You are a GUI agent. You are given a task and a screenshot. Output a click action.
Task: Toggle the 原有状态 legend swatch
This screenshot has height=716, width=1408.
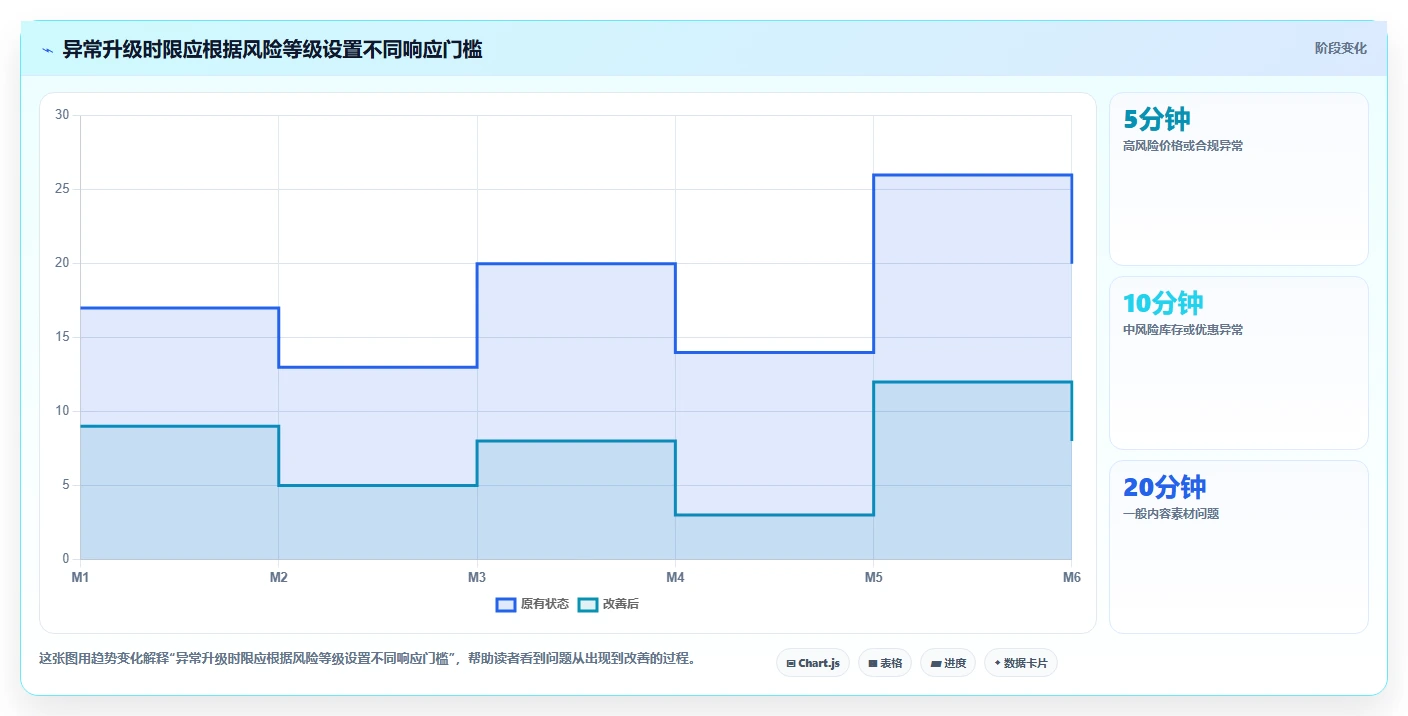(x=506, y=604)
